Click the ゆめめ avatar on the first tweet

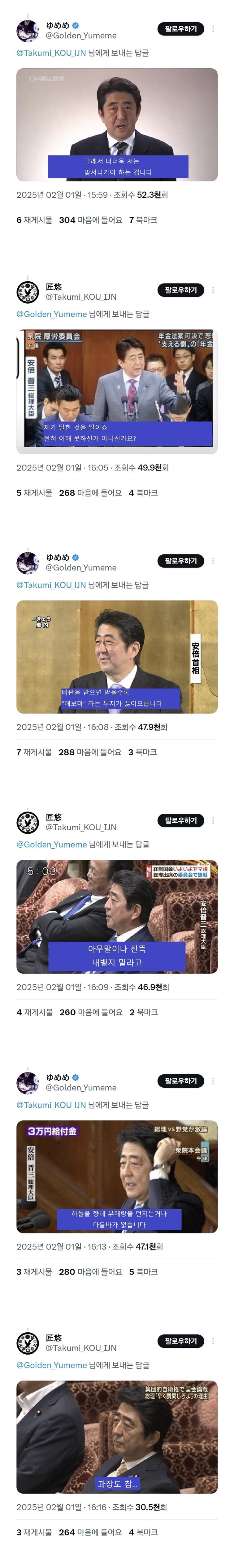point(28,30)
